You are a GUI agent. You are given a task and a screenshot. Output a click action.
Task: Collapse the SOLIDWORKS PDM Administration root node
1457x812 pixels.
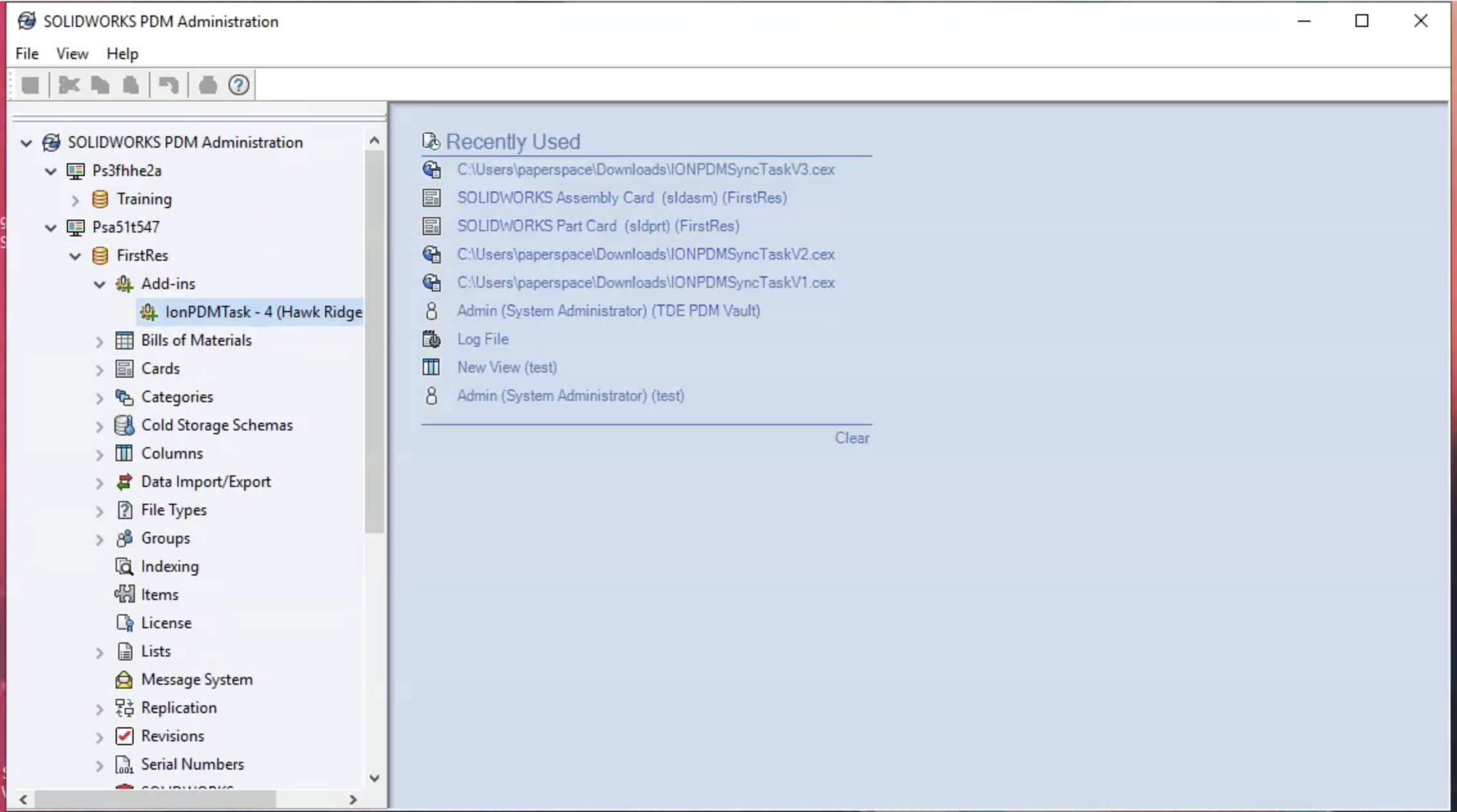point(26,143)
